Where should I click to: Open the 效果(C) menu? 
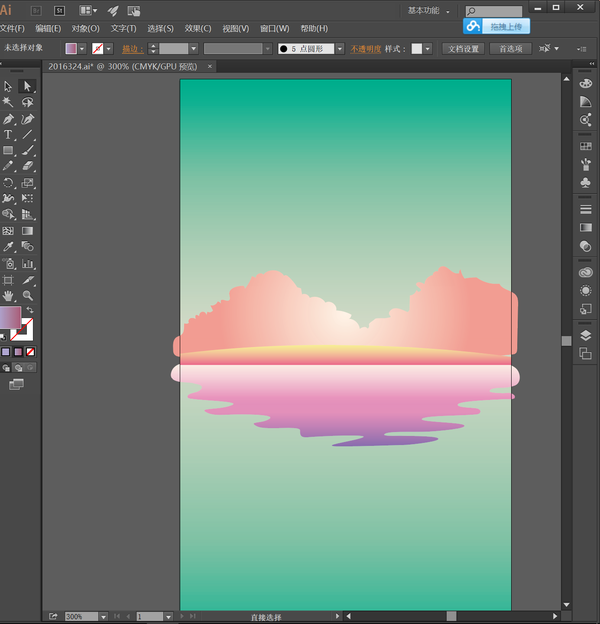[x=198, y=29]
